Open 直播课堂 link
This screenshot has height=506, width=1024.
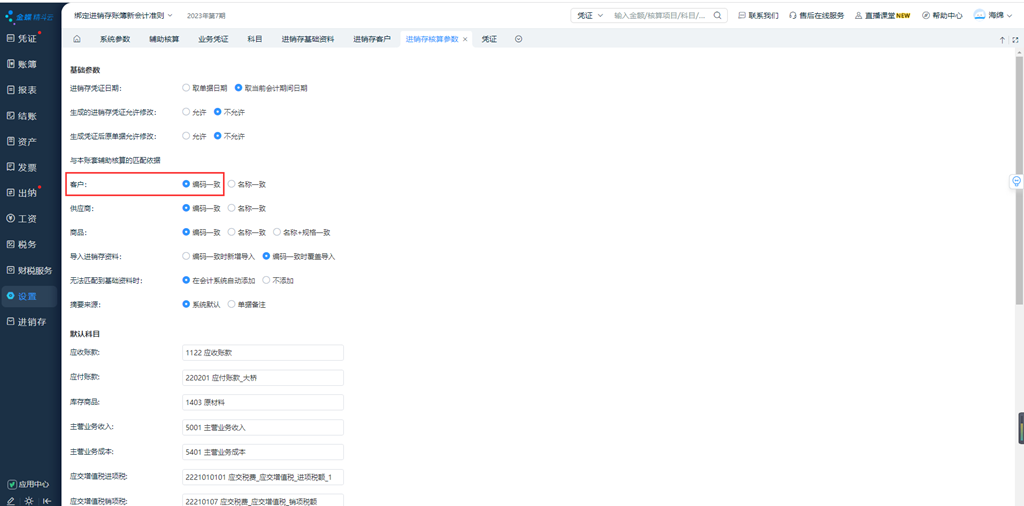882,15
